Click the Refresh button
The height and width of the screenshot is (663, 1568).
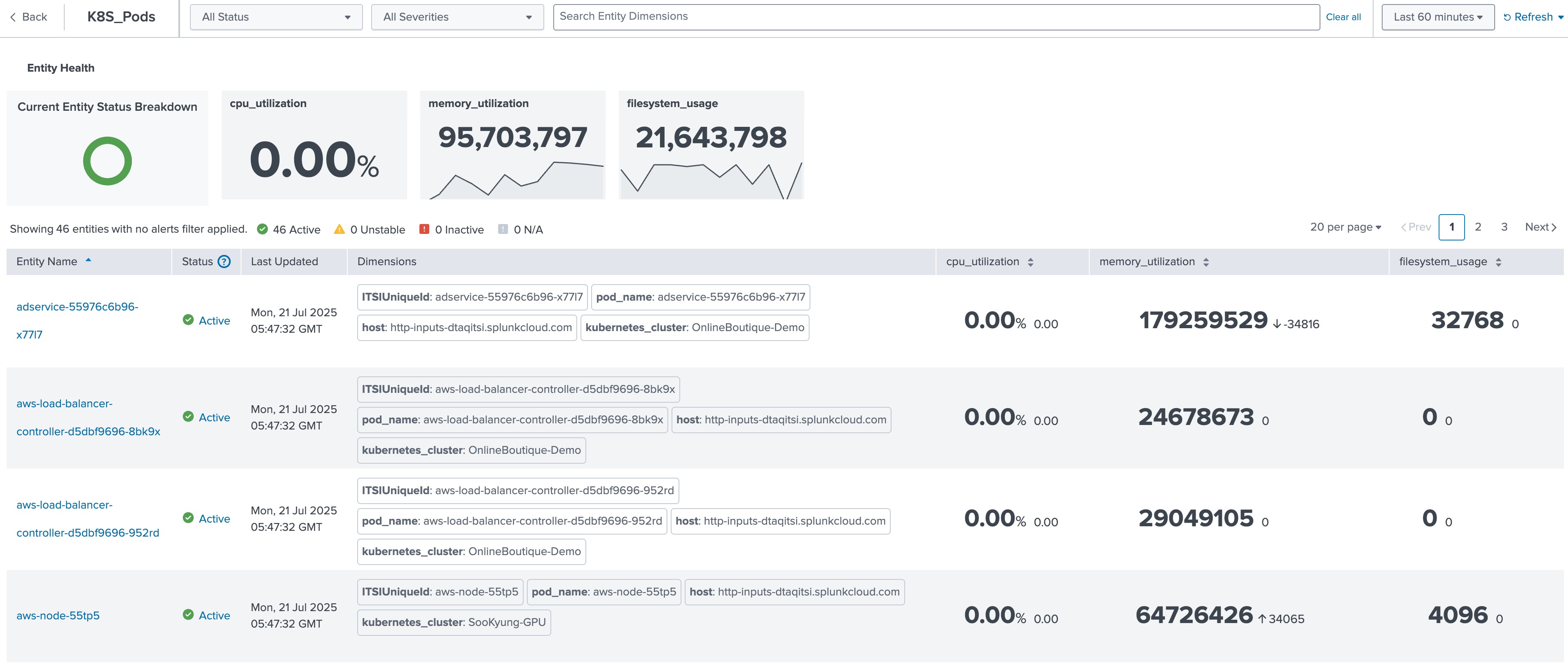point(1528,17)
